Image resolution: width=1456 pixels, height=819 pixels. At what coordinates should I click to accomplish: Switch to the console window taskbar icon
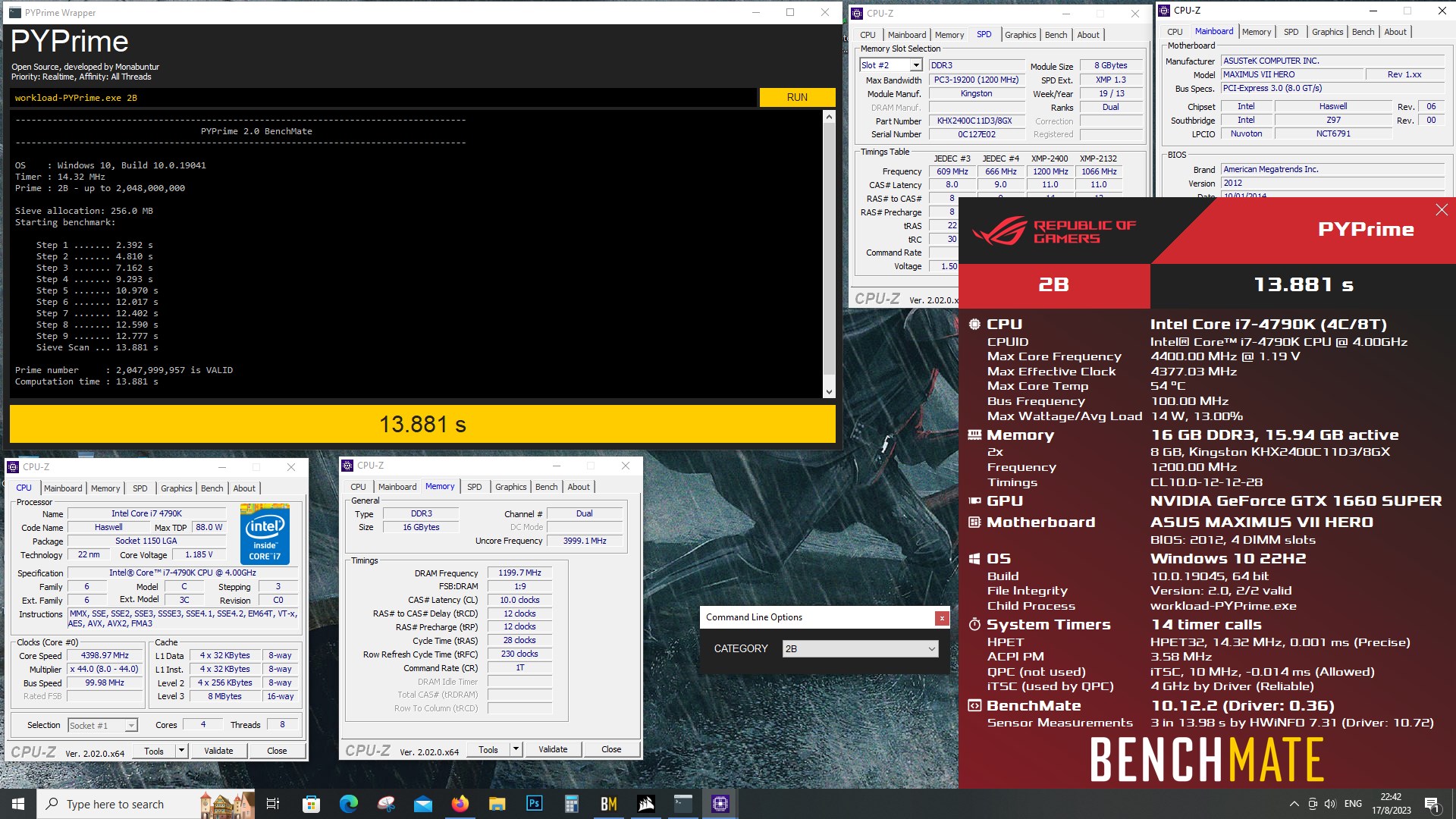(x=683, y=804)
